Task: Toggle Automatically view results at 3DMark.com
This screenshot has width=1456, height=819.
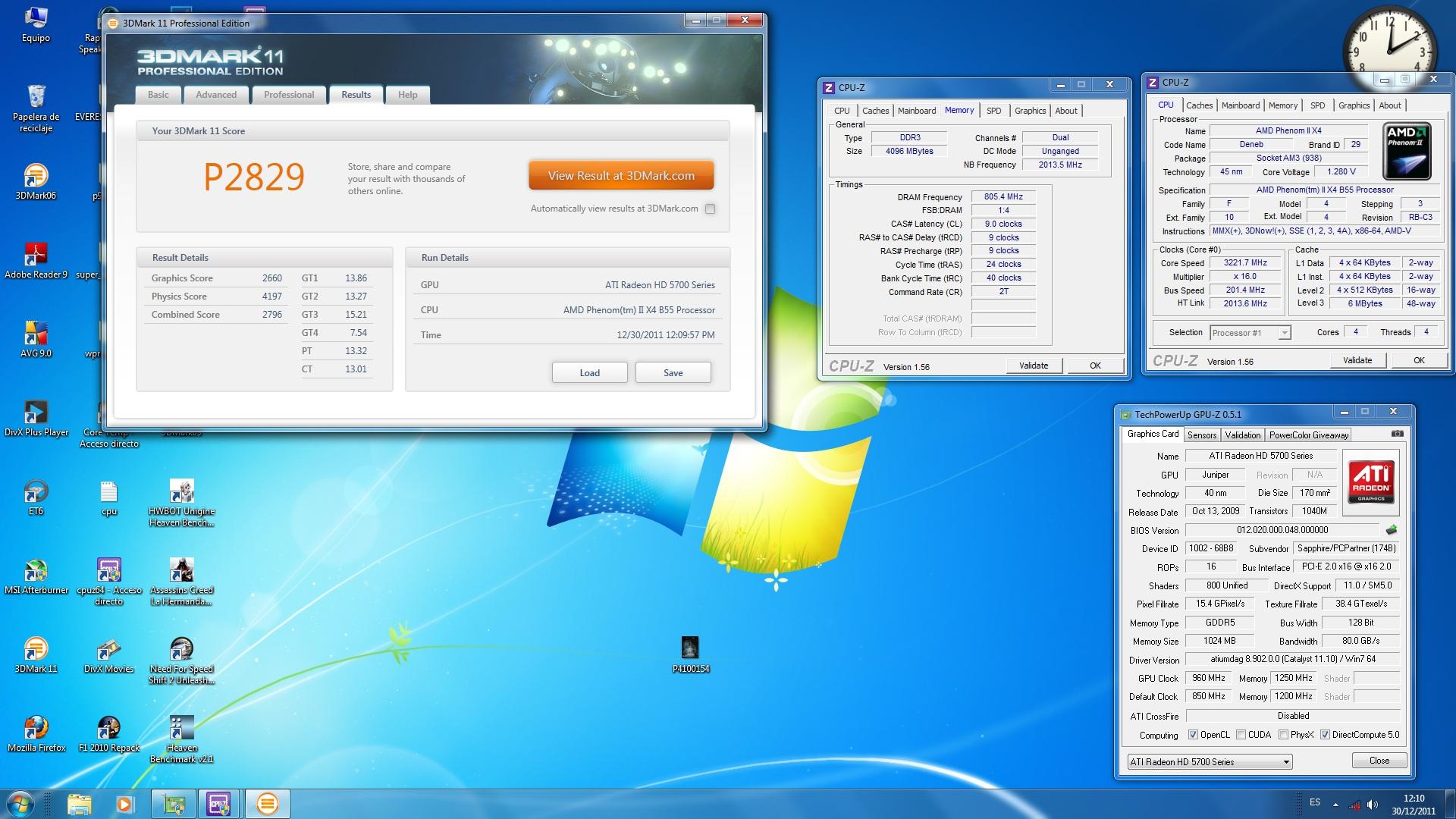Action: point(710,209)
